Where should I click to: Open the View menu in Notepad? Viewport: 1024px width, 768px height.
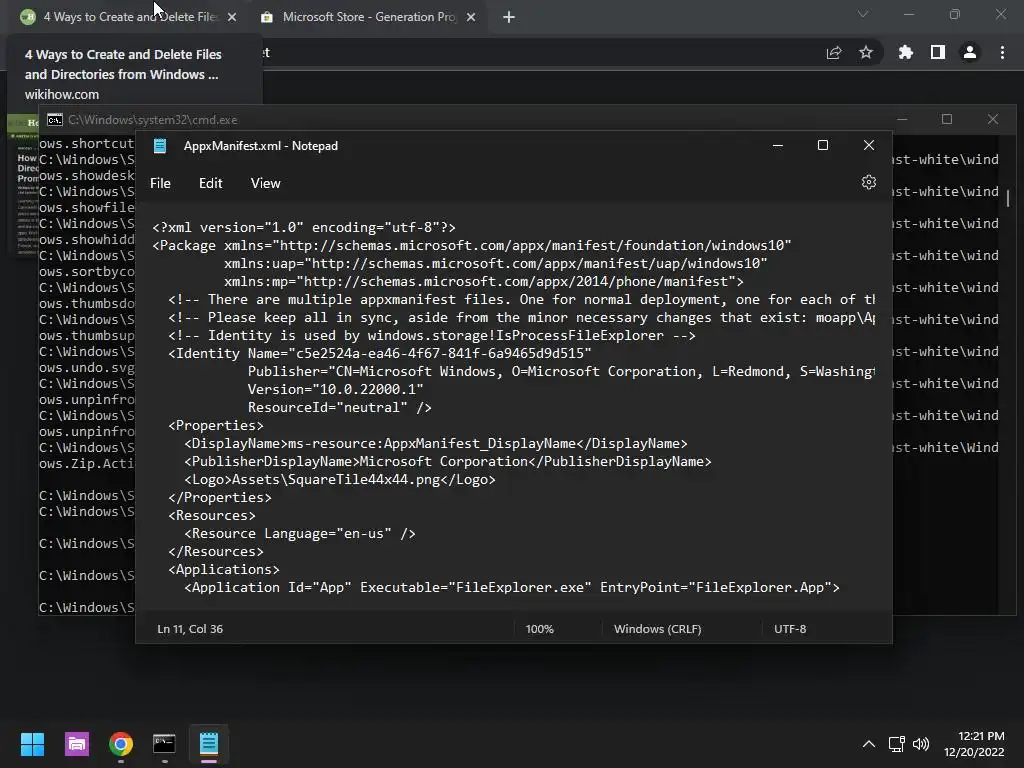pyautogui.click(x=265, y=184)
